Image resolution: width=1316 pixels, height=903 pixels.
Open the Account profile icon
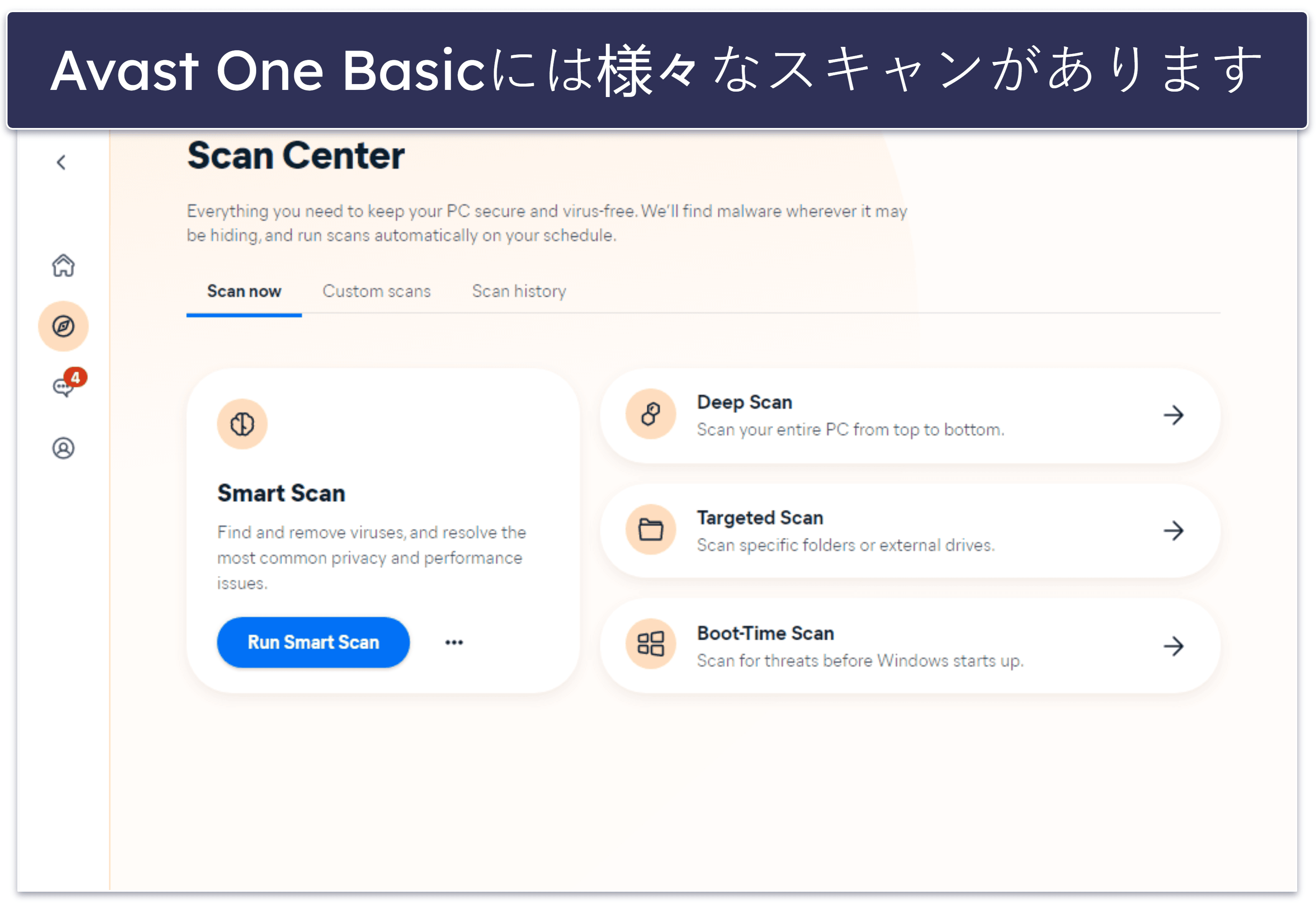pos(64,448)
